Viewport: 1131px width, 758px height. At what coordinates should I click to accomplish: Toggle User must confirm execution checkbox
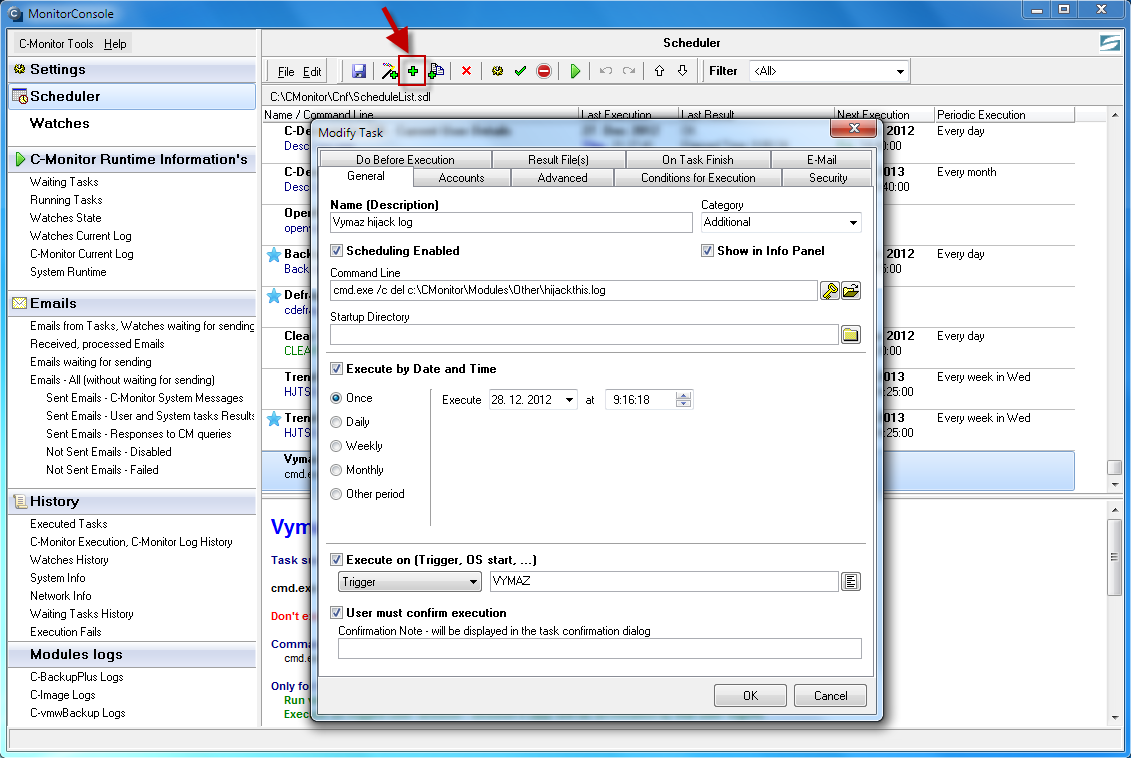336,613
